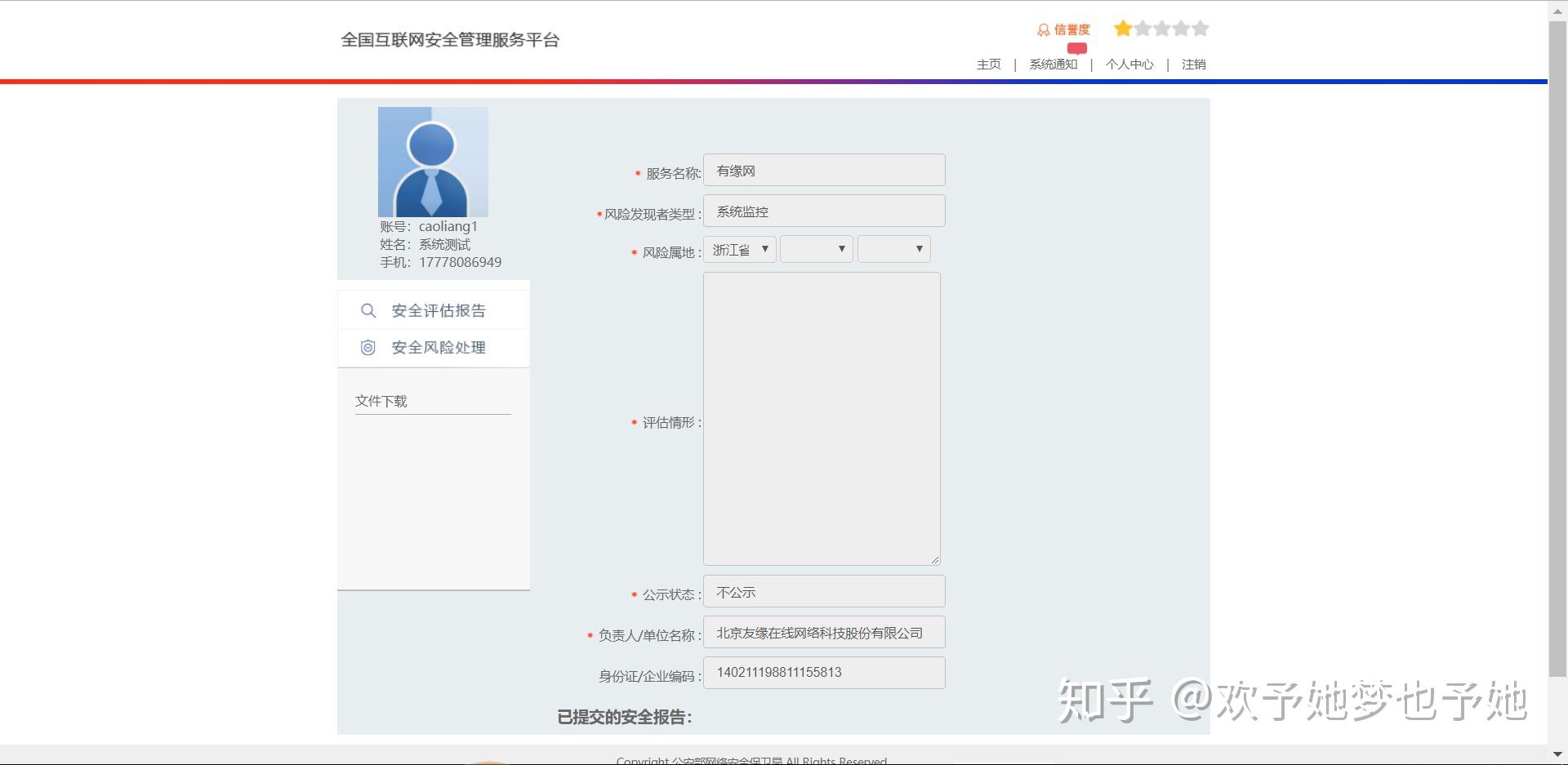The height and width of the screenshot is (765, 1568).
Task: Click into the 评估情形 text area
Action: [822, 419]
